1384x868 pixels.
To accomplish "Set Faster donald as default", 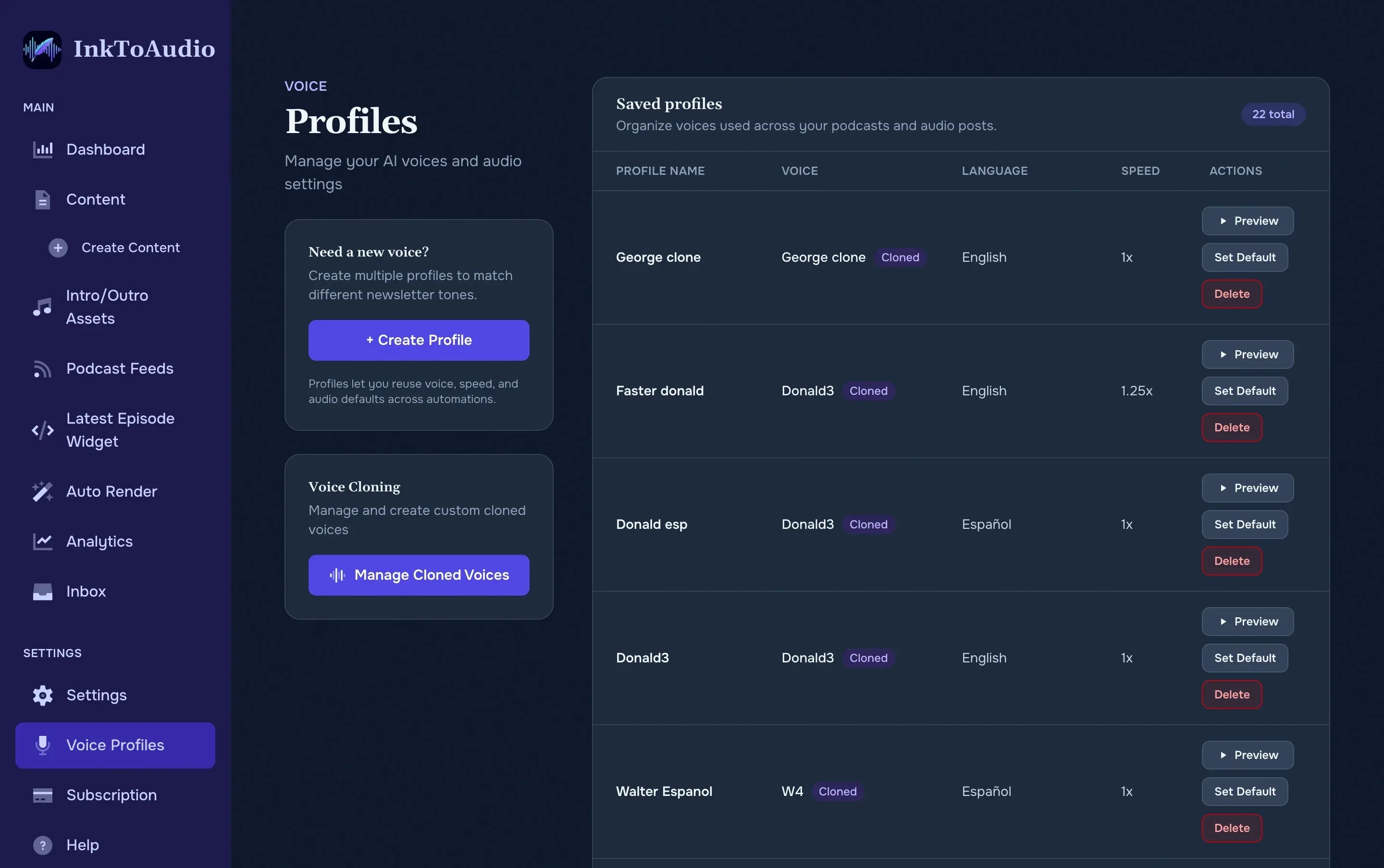I will 1245,391.
